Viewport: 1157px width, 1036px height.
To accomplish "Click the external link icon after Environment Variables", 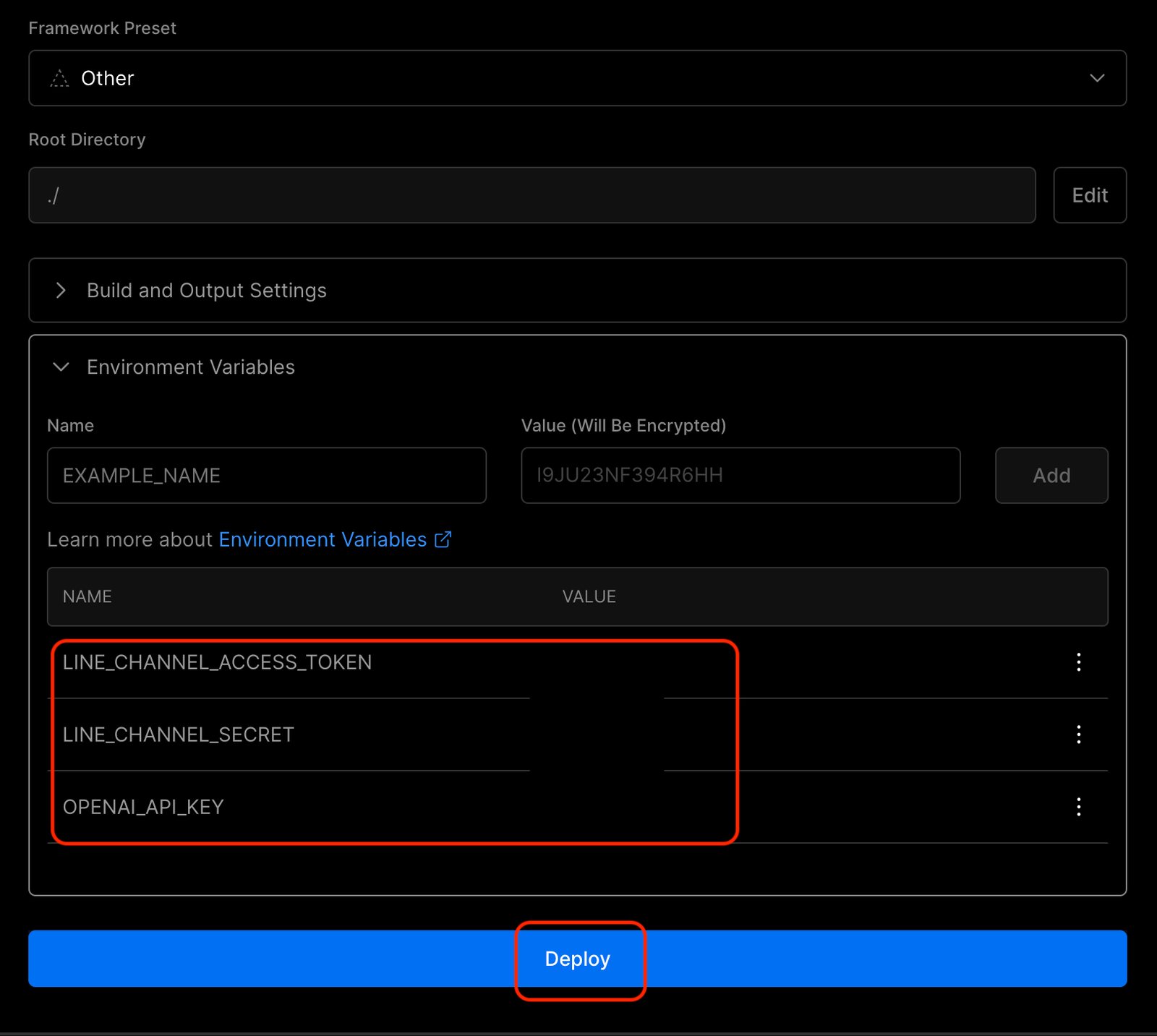I will [x=443, y=540].
